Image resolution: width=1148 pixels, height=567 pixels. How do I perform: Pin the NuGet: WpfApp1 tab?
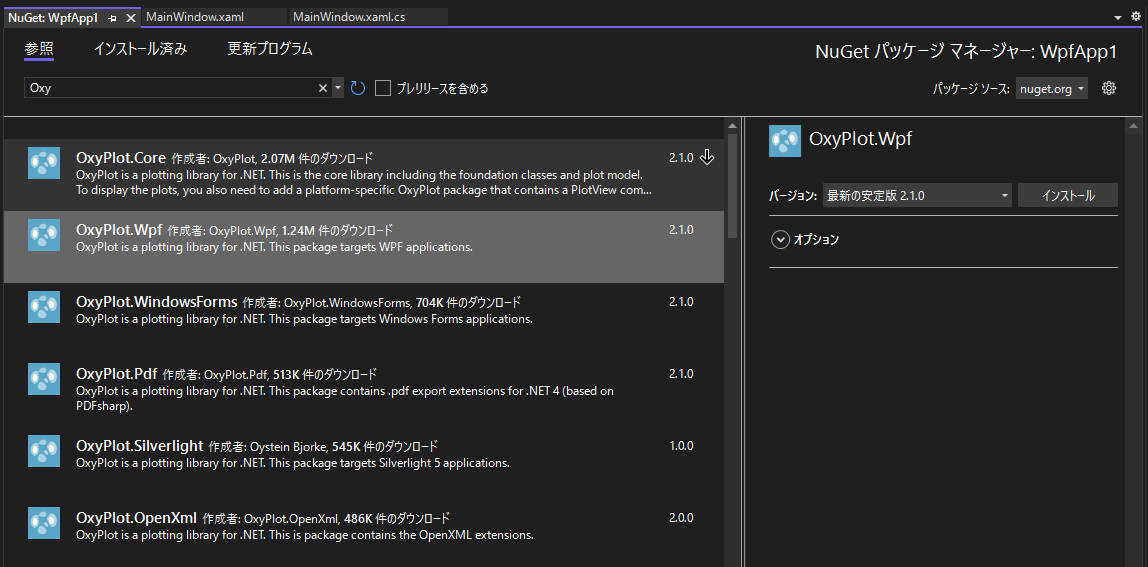click(111, 17)
